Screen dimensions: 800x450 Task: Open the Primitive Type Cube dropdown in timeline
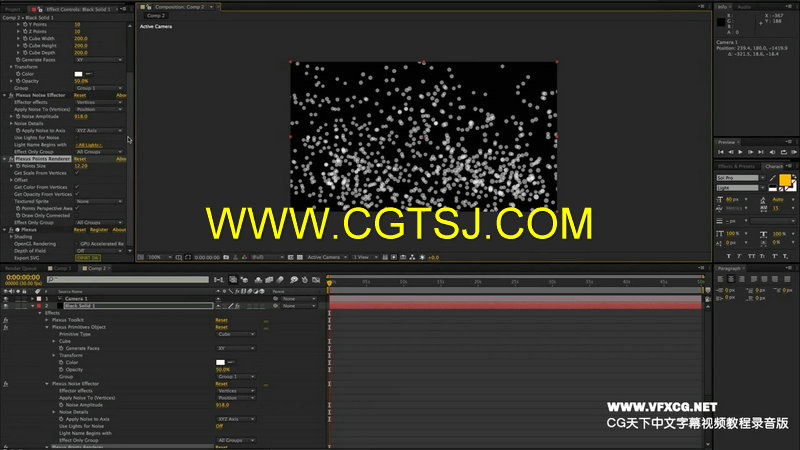pyautogui.click(x=236, y=334)
